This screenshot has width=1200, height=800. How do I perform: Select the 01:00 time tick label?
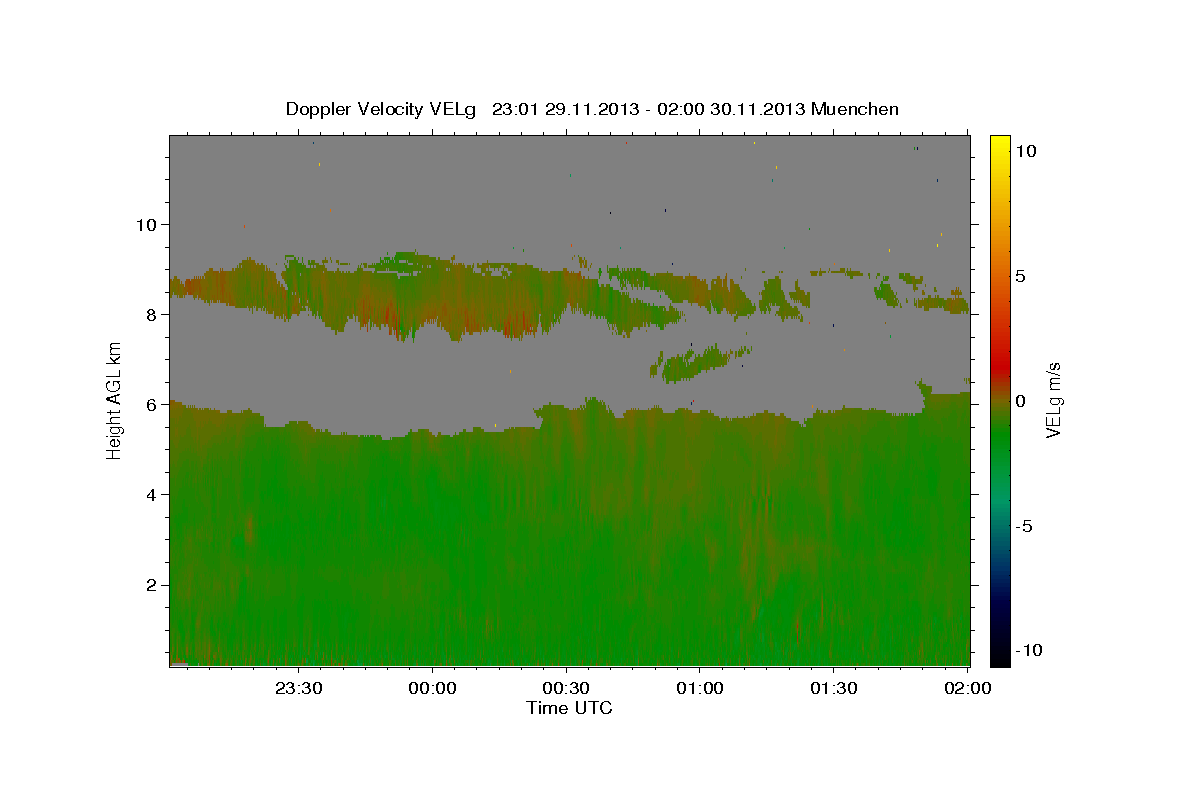click(x=700, y=688)
